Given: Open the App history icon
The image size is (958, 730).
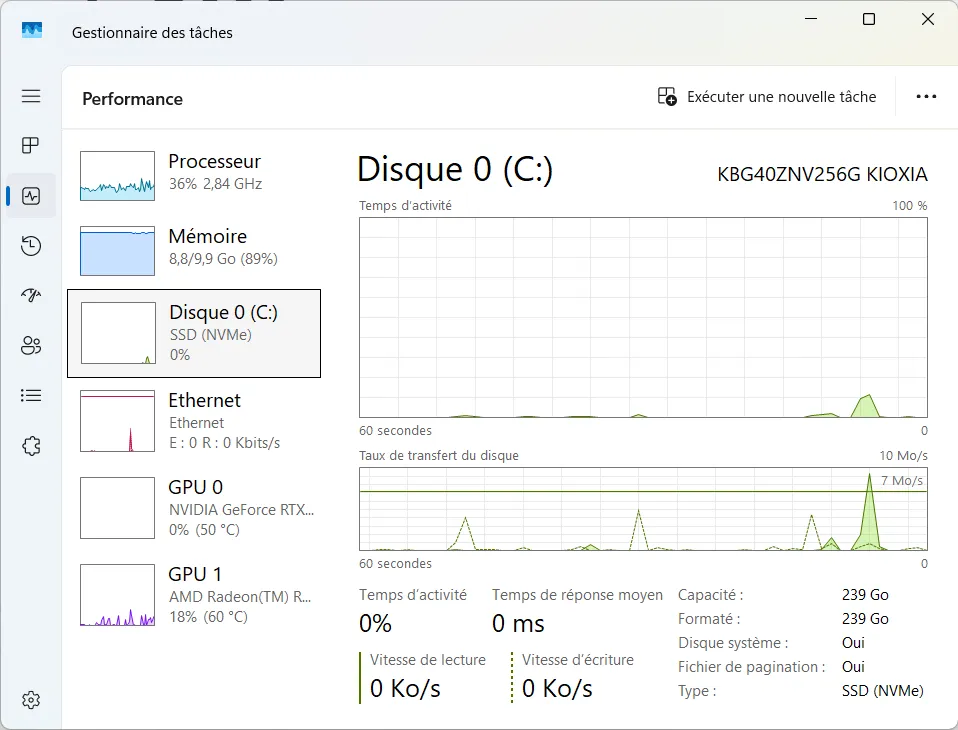Looking at the screenshot, I should (31, 246).
